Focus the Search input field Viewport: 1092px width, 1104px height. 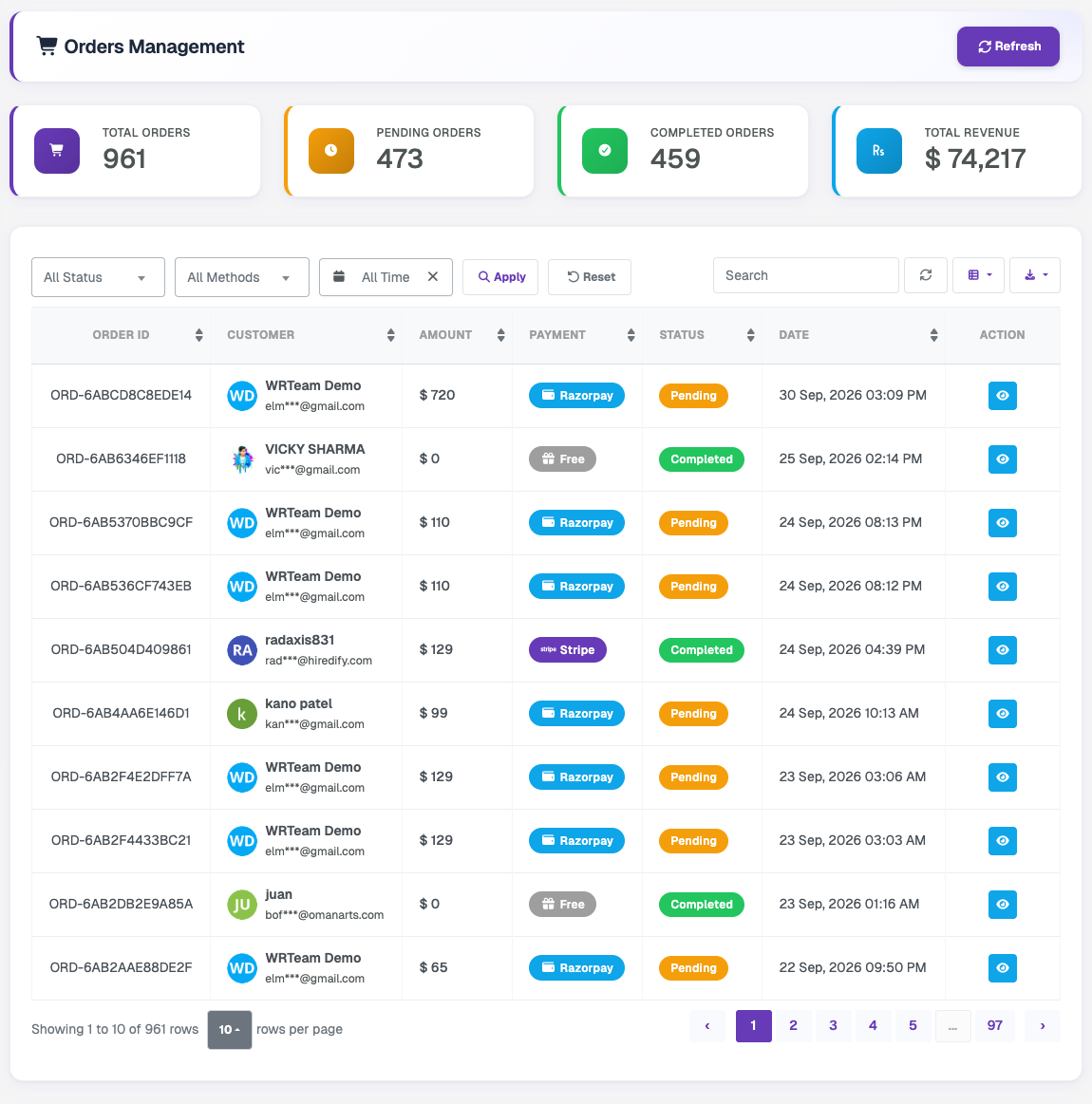click(806, 275)
